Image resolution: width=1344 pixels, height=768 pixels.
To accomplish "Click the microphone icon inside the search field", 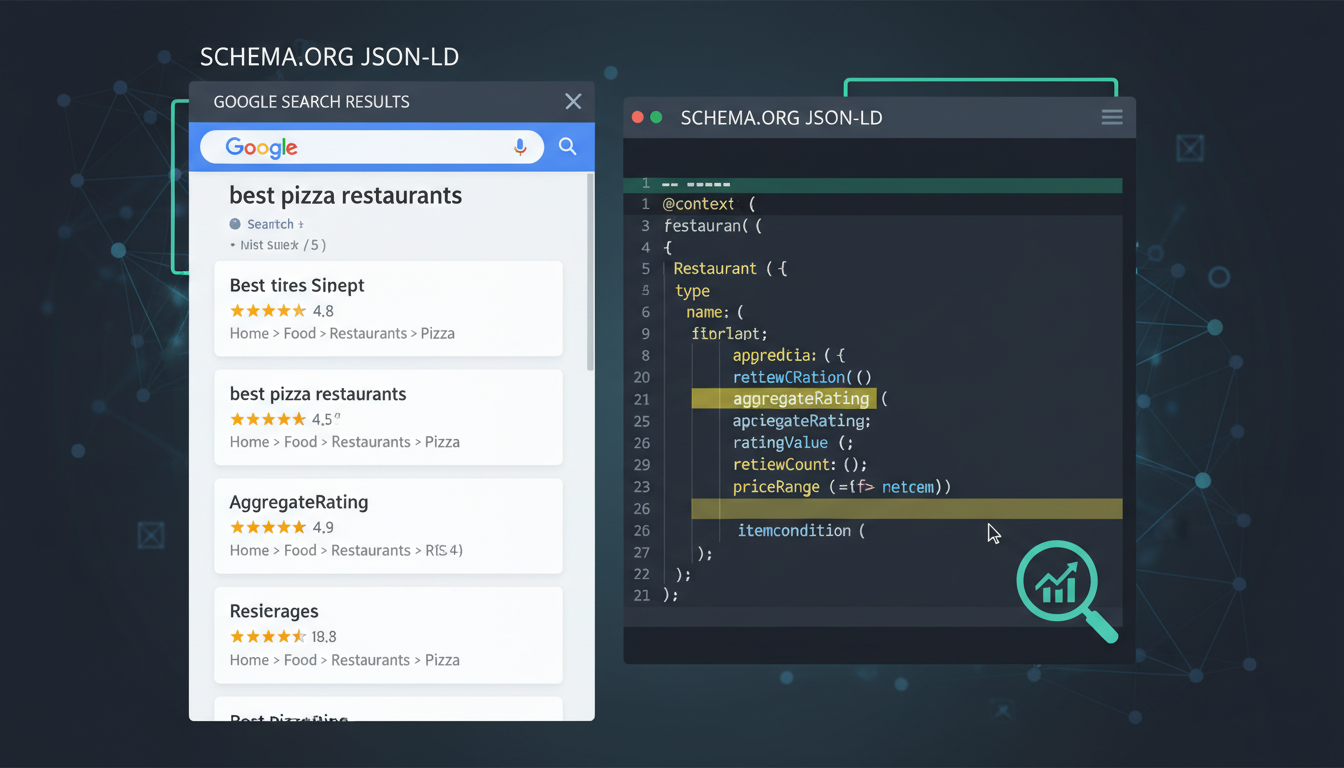I will pyautogui.click(x=520, y=147).
